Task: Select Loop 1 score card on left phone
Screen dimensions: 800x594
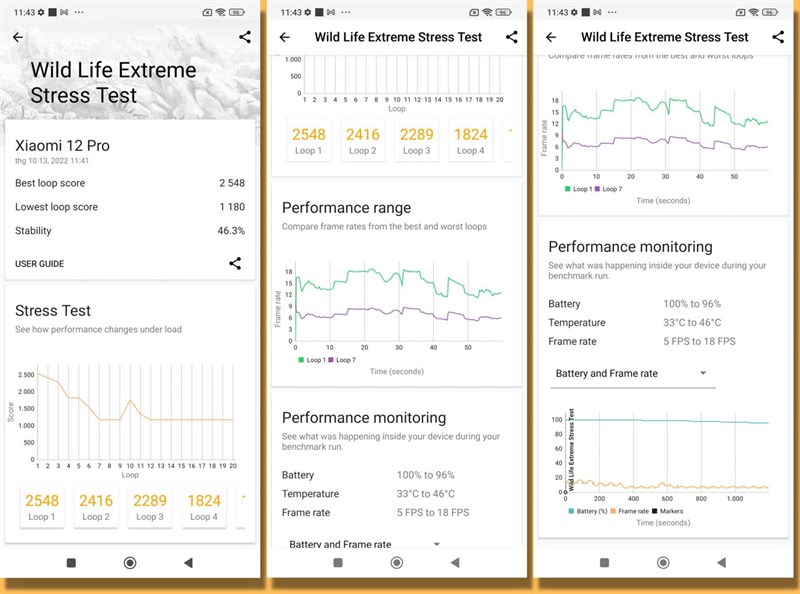Action: coord(42,507)
